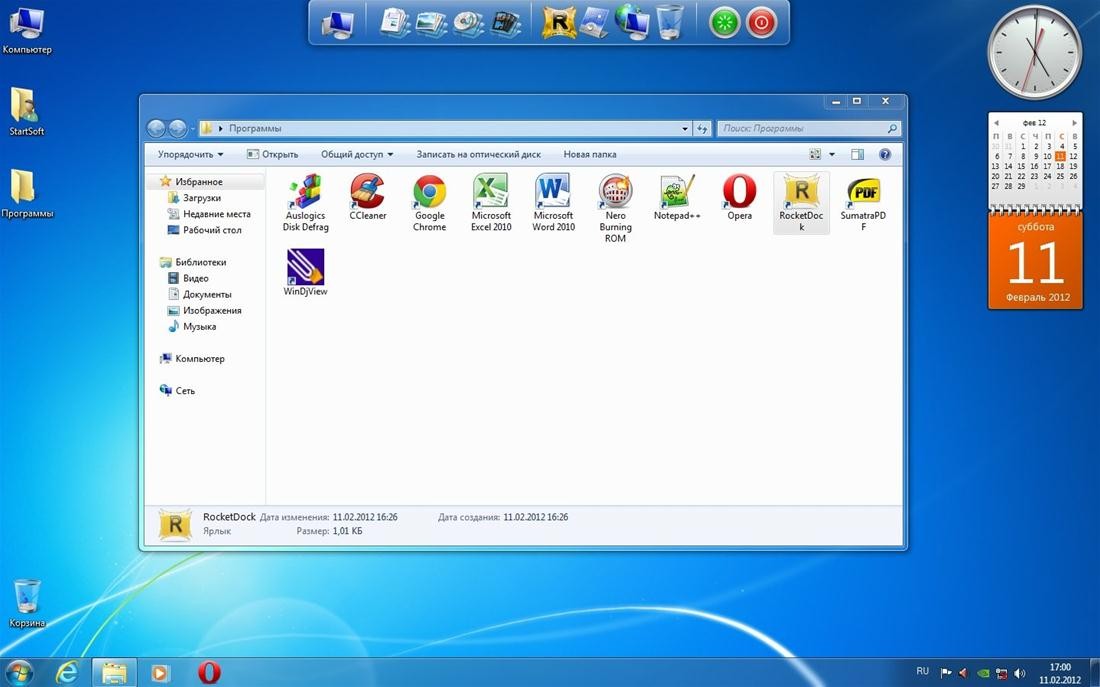Click the green restart button in dock
Image resolution: width=1100 pixels, height=687 pixels.
click(725, 23)
